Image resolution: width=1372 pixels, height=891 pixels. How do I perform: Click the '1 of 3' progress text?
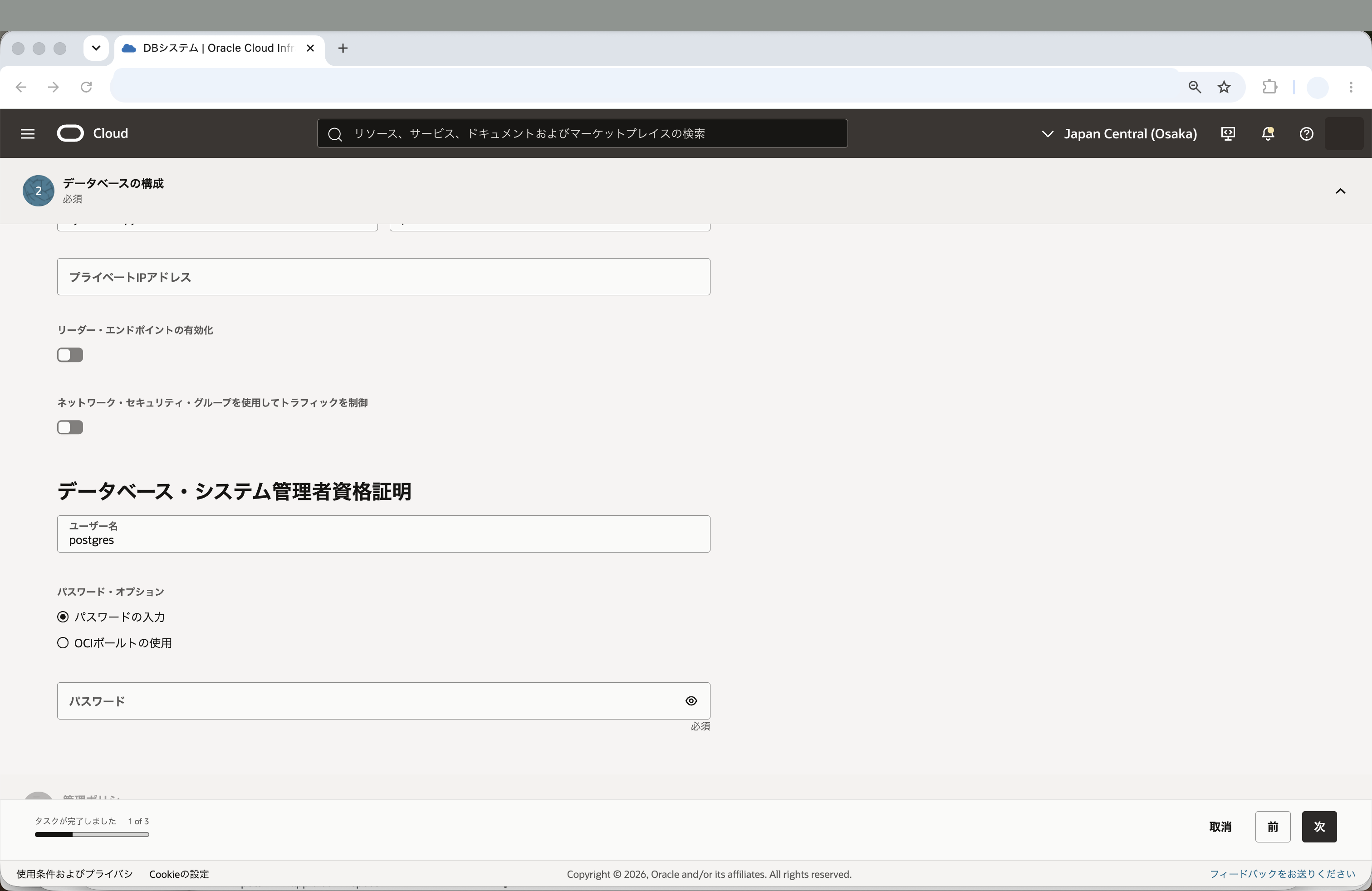click(x=138, y=821)
